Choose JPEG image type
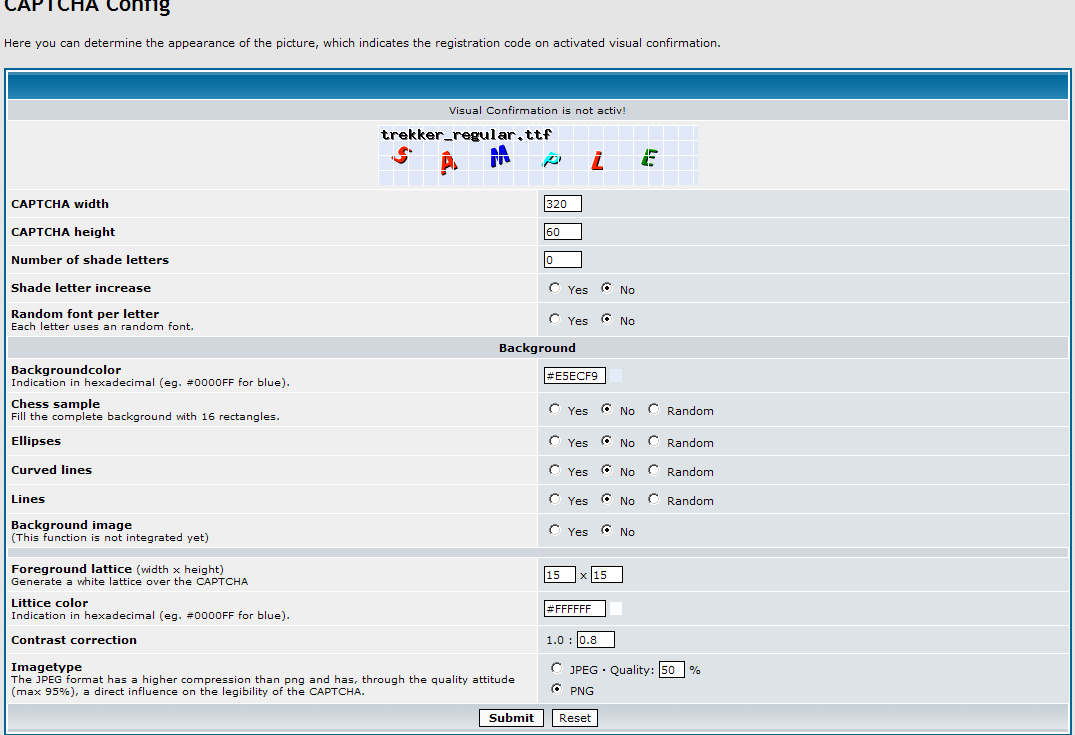 [x=557, y=668]
